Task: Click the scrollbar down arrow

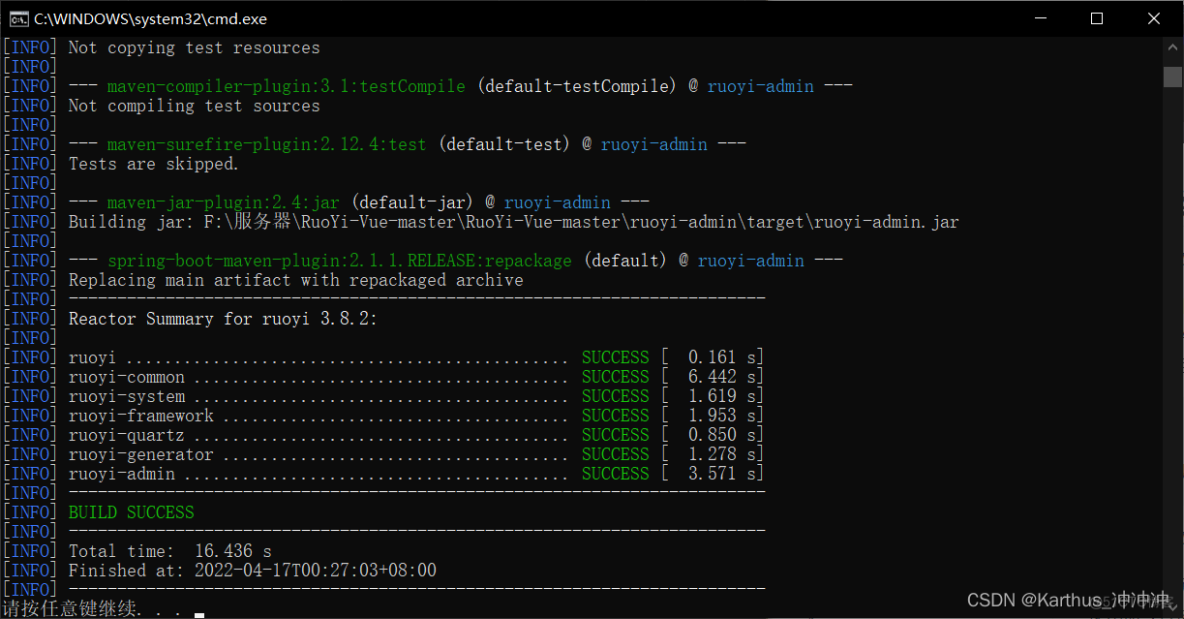Action: 1173,606
